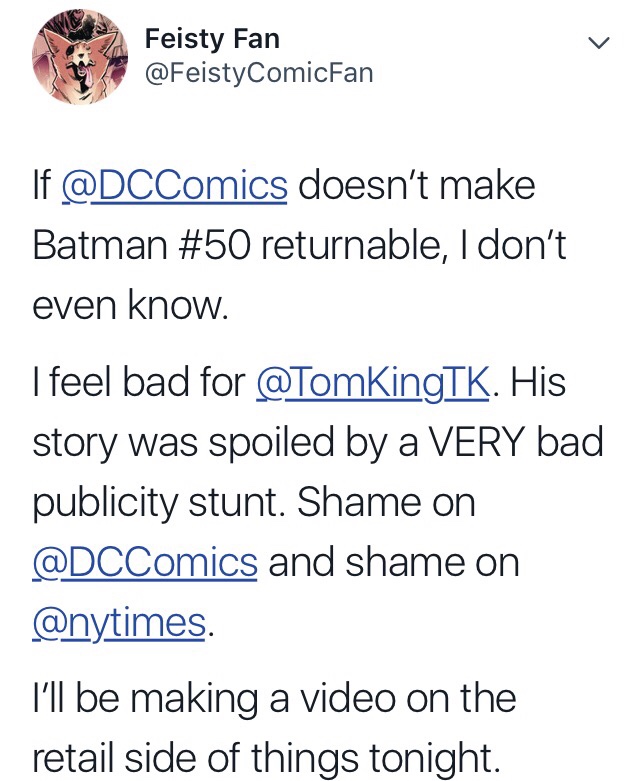This screenshot has width=640, height=781.
Task: Open the @nytimes mention
Action: click(119, 623)
